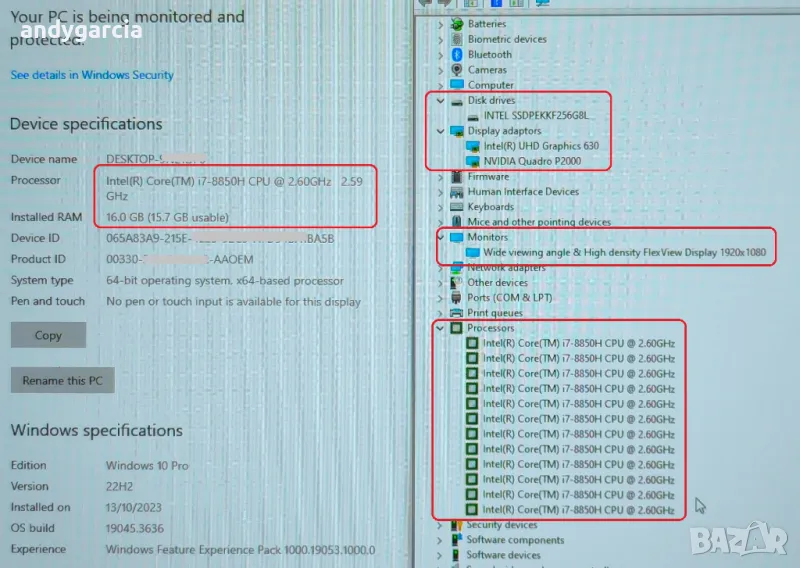Image resolution: width=800 pixels, height=568 pixels.
Task: Click the Other devices icon
Action: pos(456,283)
